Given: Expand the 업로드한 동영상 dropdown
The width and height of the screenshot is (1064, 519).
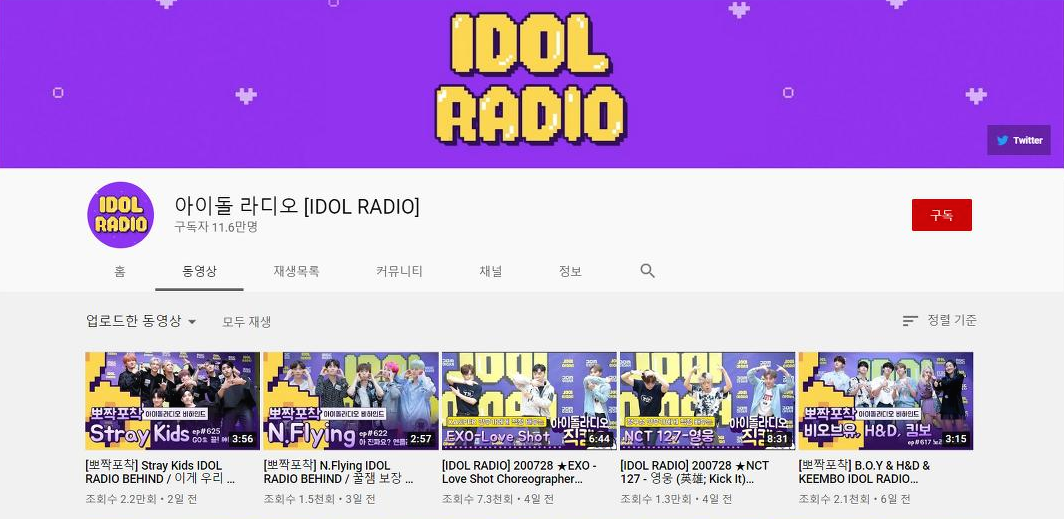Looking at the screenshot, I should point(141,321).
